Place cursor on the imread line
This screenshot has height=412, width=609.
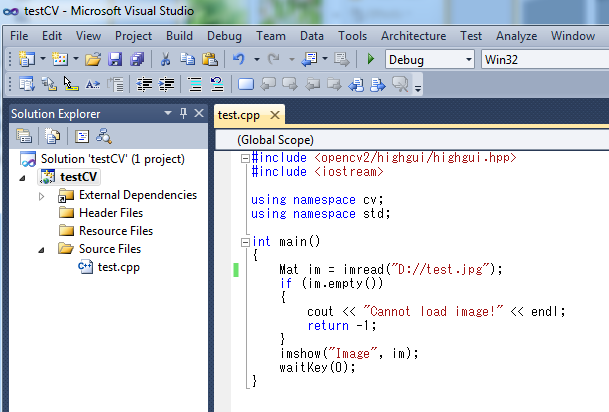pos(390,269)
